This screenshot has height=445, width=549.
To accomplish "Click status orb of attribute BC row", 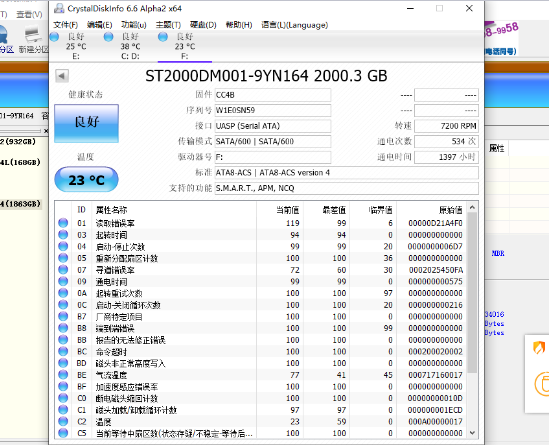I will tap(63, 352).
